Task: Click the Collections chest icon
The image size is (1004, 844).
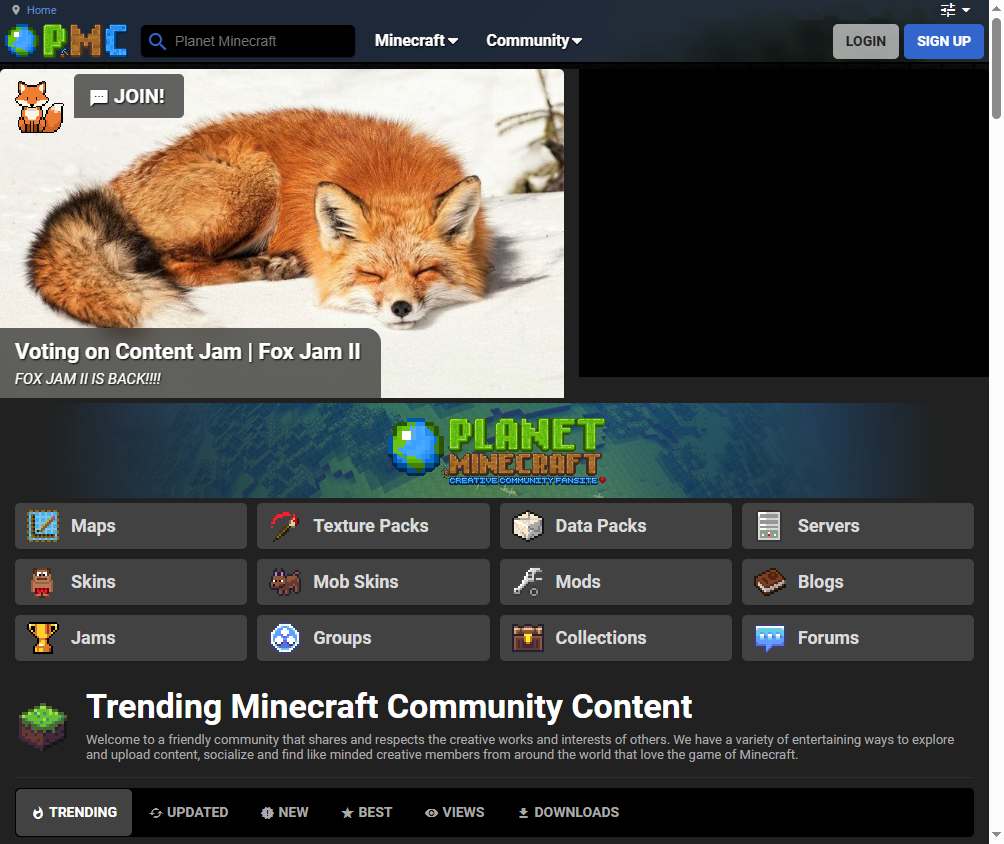Action: [528, 638]
